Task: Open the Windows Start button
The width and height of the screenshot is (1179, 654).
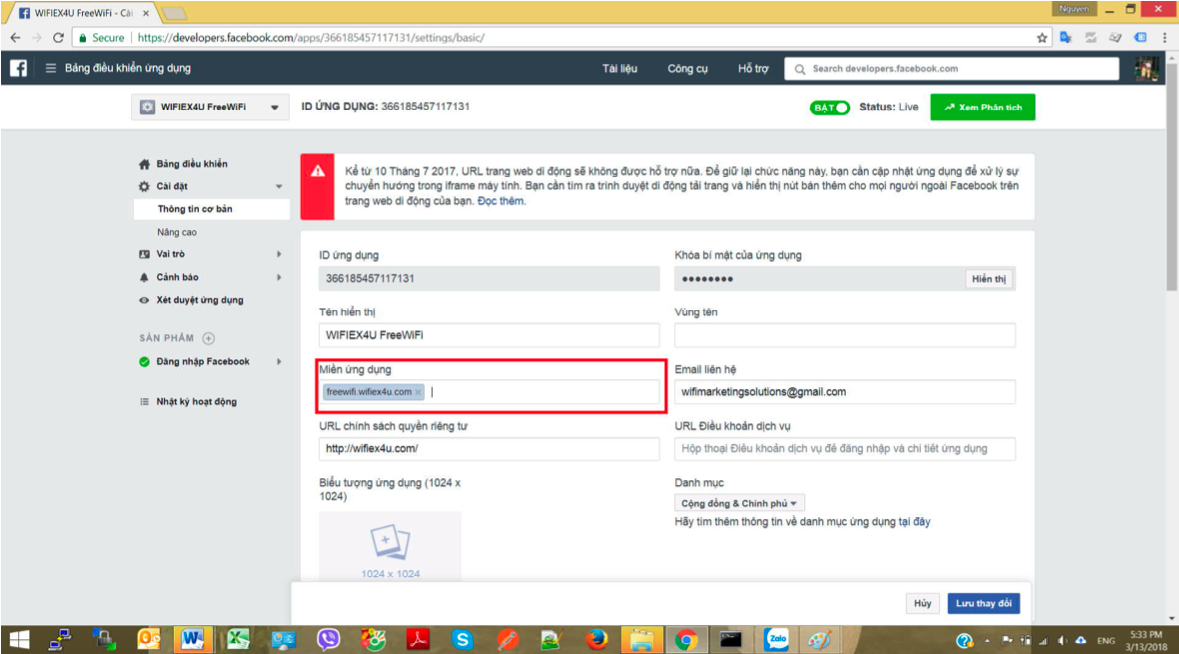Action: pos(19,640)
